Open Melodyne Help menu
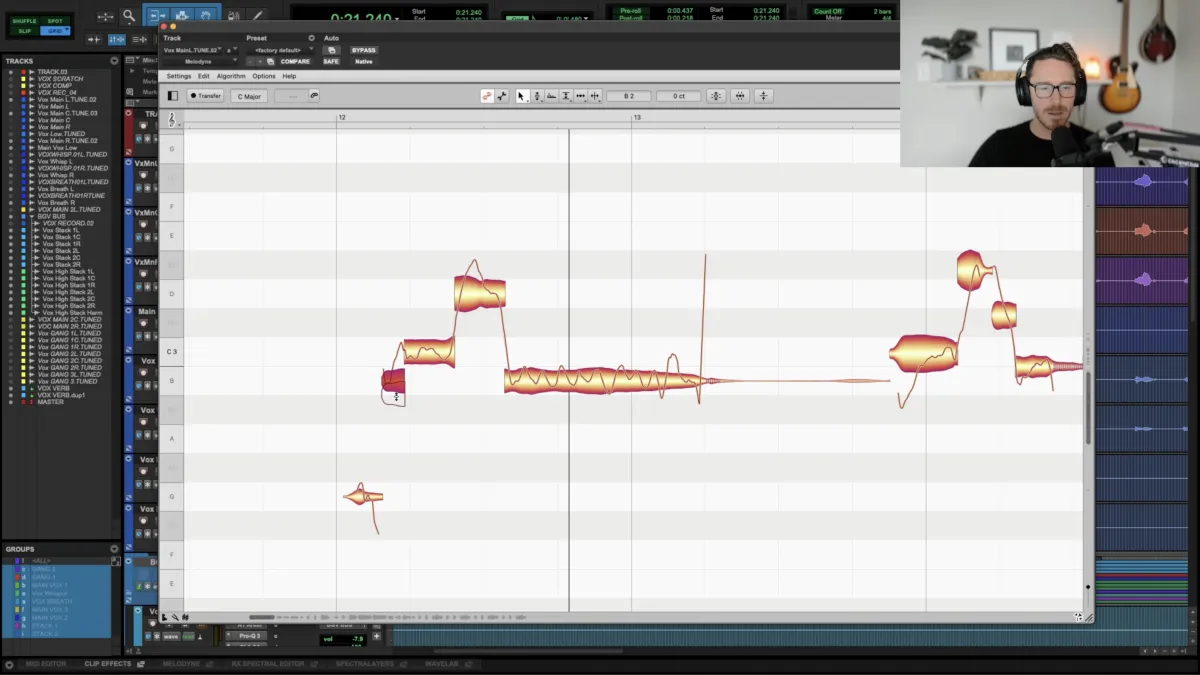Viewport: 1200px width, 675px height. click(289, 76)
